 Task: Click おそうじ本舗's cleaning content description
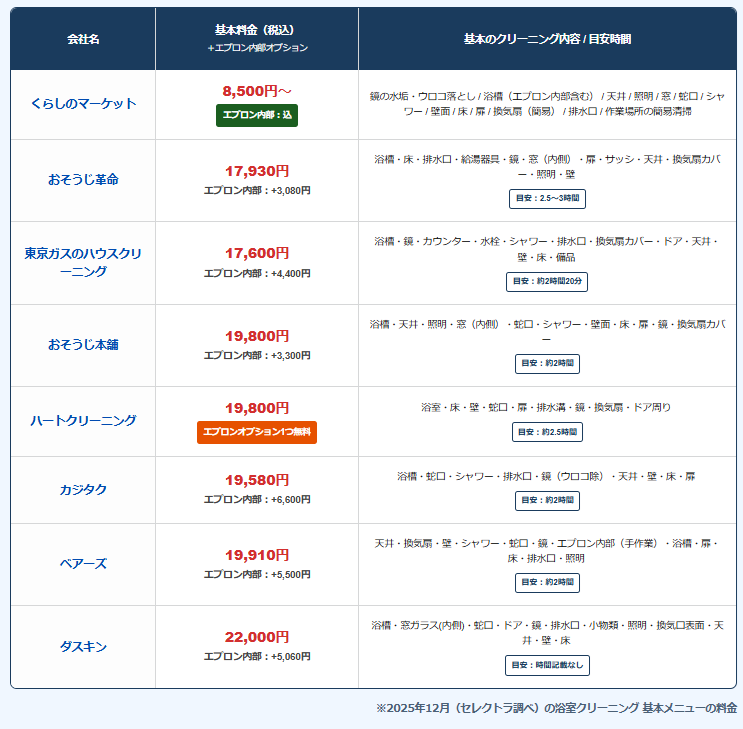[547, 332]
